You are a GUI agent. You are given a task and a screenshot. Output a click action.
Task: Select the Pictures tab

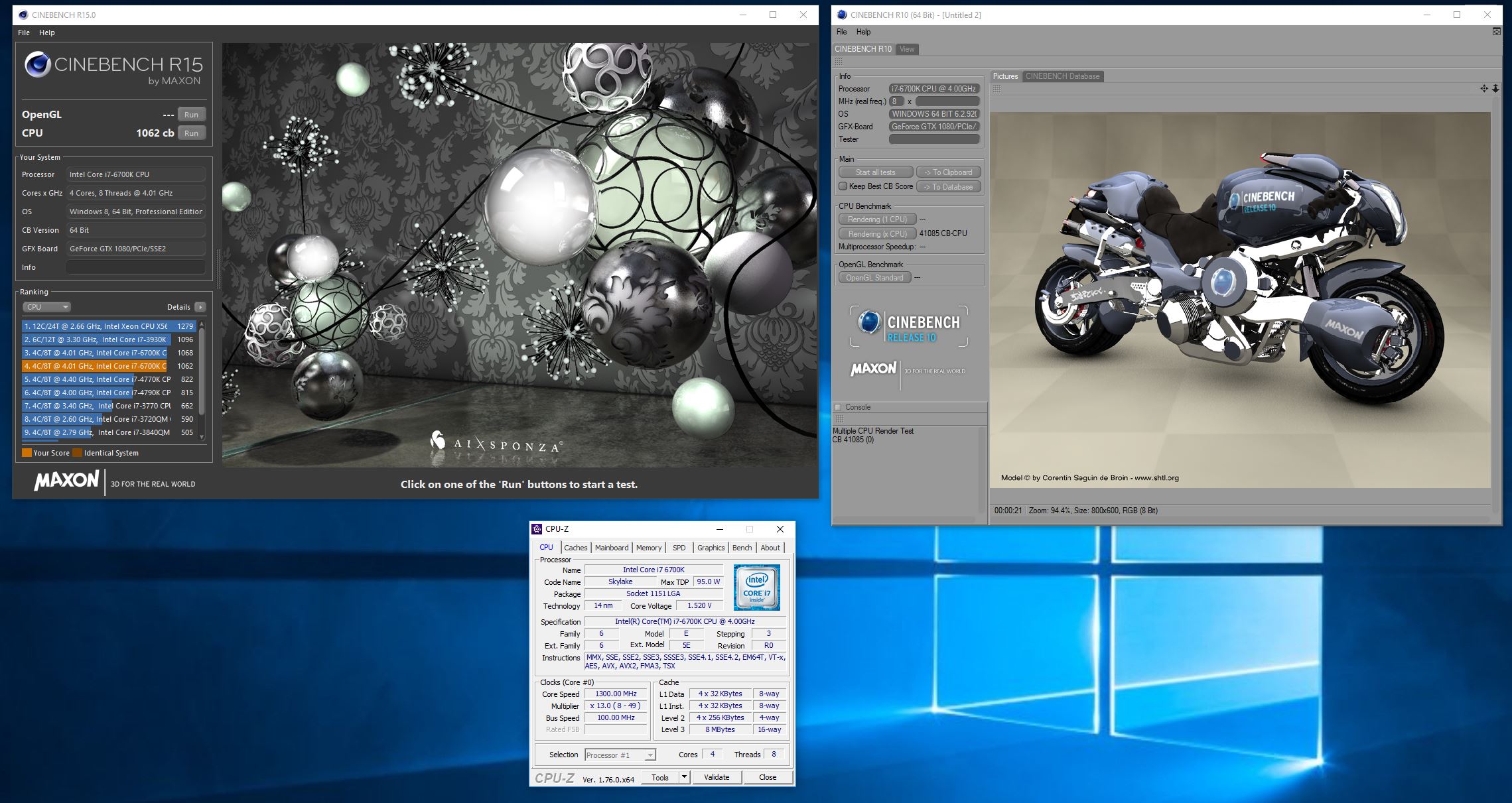[1005, 76]
